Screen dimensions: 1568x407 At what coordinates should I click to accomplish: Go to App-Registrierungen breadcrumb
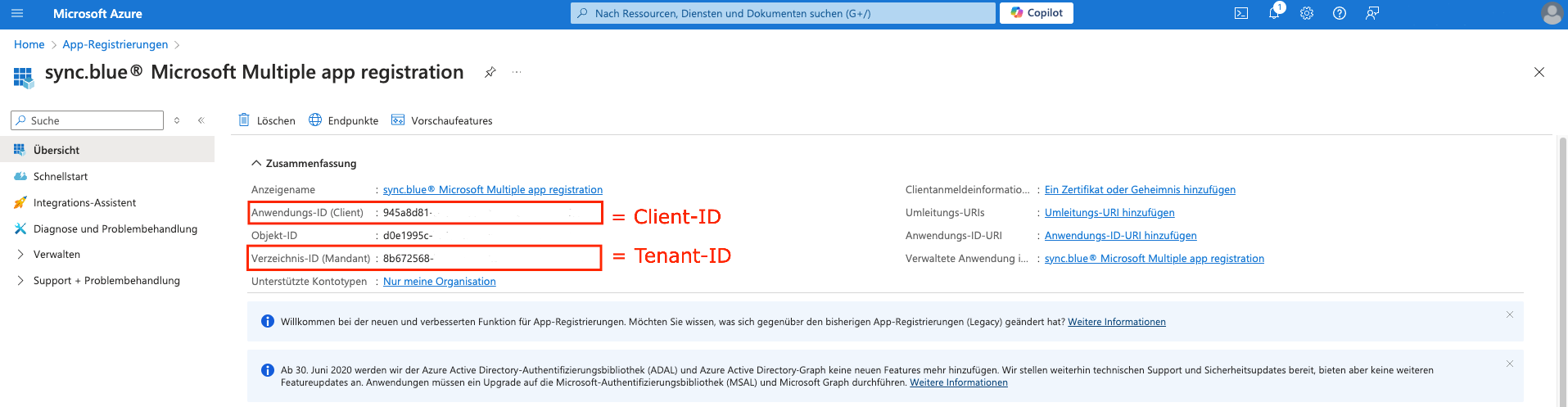pyautogui.click(x=115, y=44)
